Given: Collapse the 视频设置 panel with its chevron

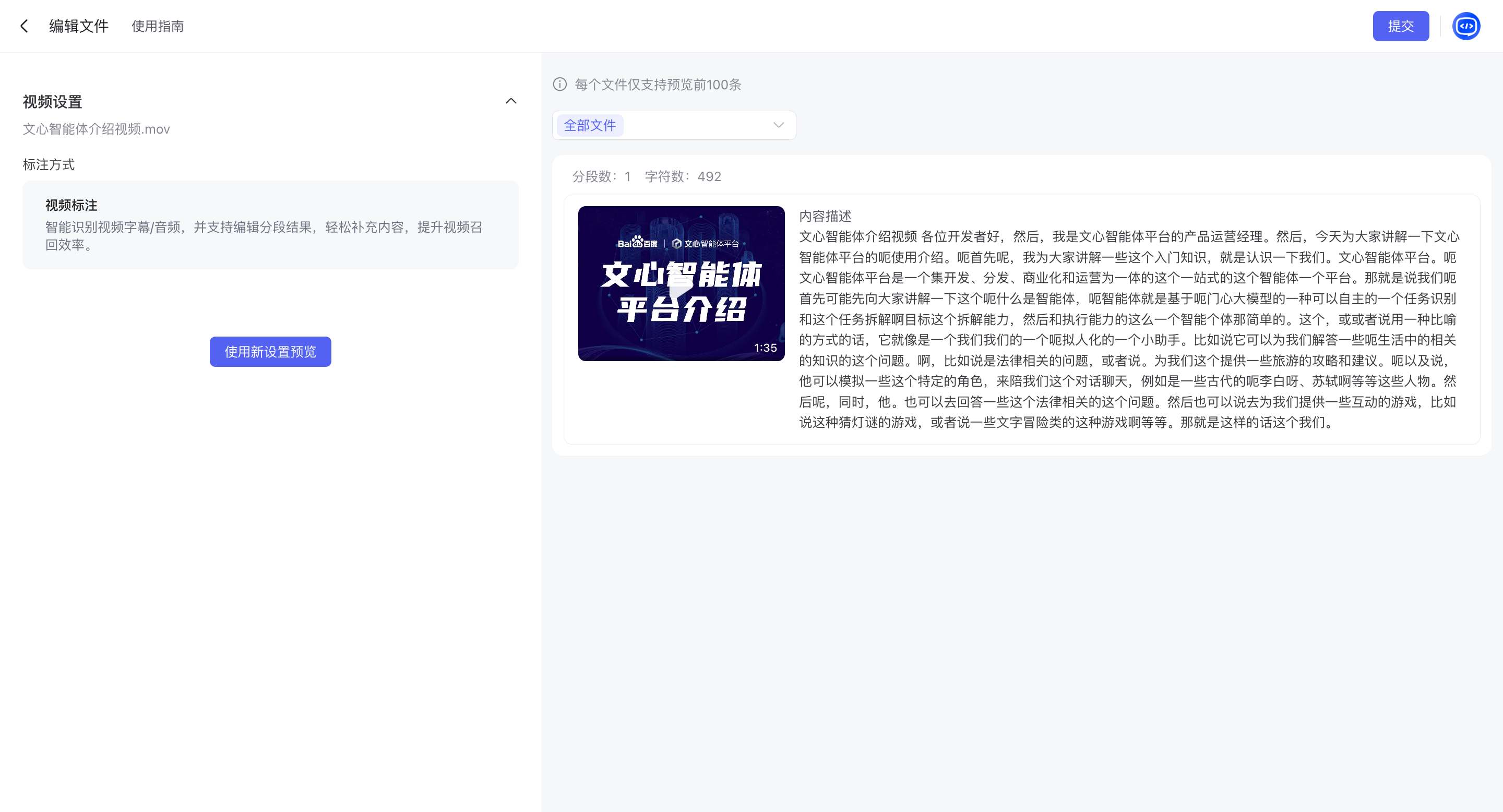Looking at the screenshot, I should click(511, 101).
